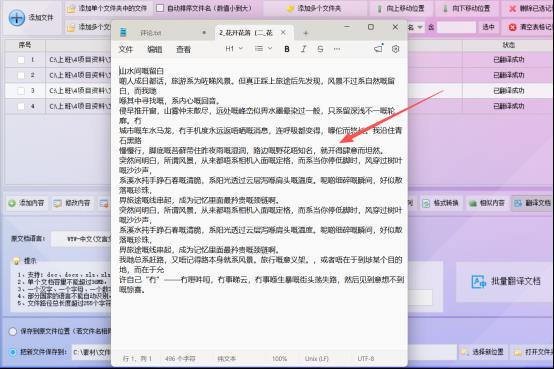Image resolution: width=554 pixels, height=369 pixels.
Task: Click the blue plus 添加文件 button
Action: tap(31, 17)
